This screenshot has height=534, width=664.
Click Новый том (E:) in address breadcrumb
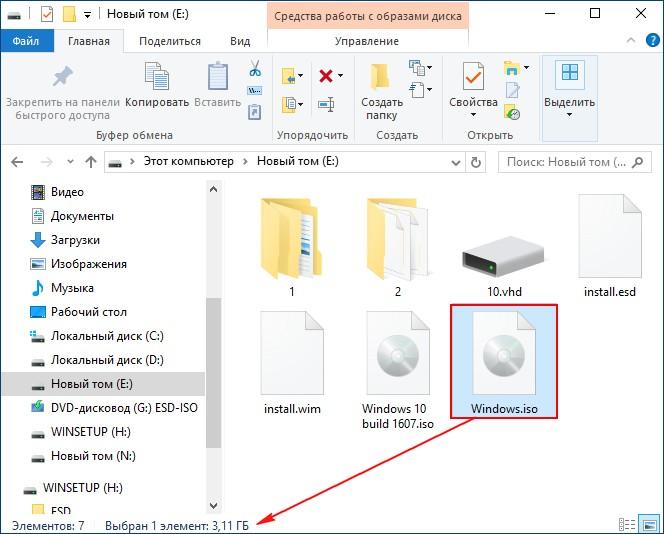pos(298,161)
